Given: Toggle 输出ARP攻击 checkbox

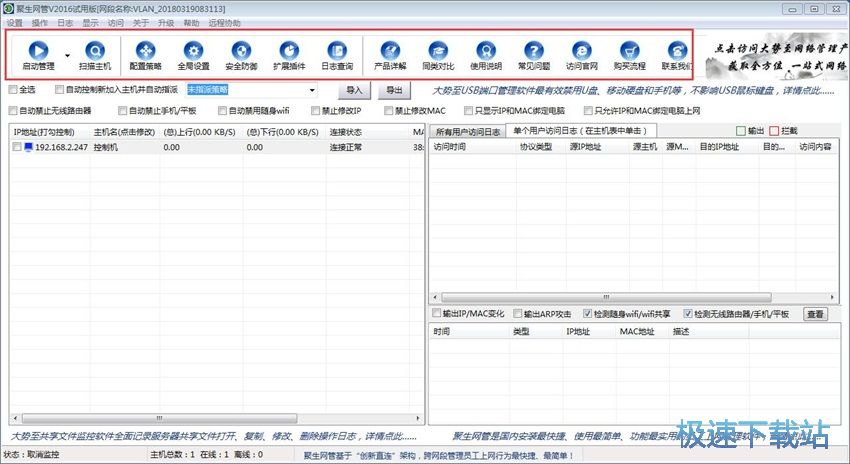Looking at the screenshot, I should [518, 313].
